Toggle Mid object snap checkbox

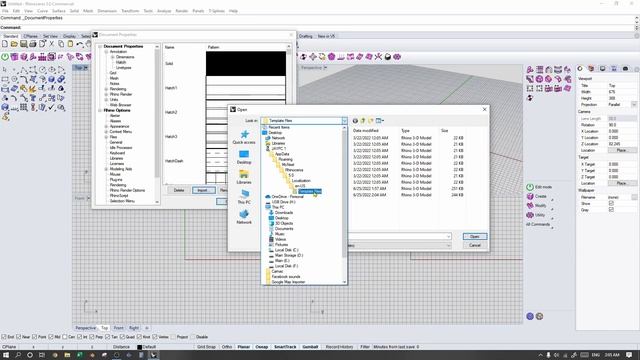pyautogui.click(x=51, y=337)
